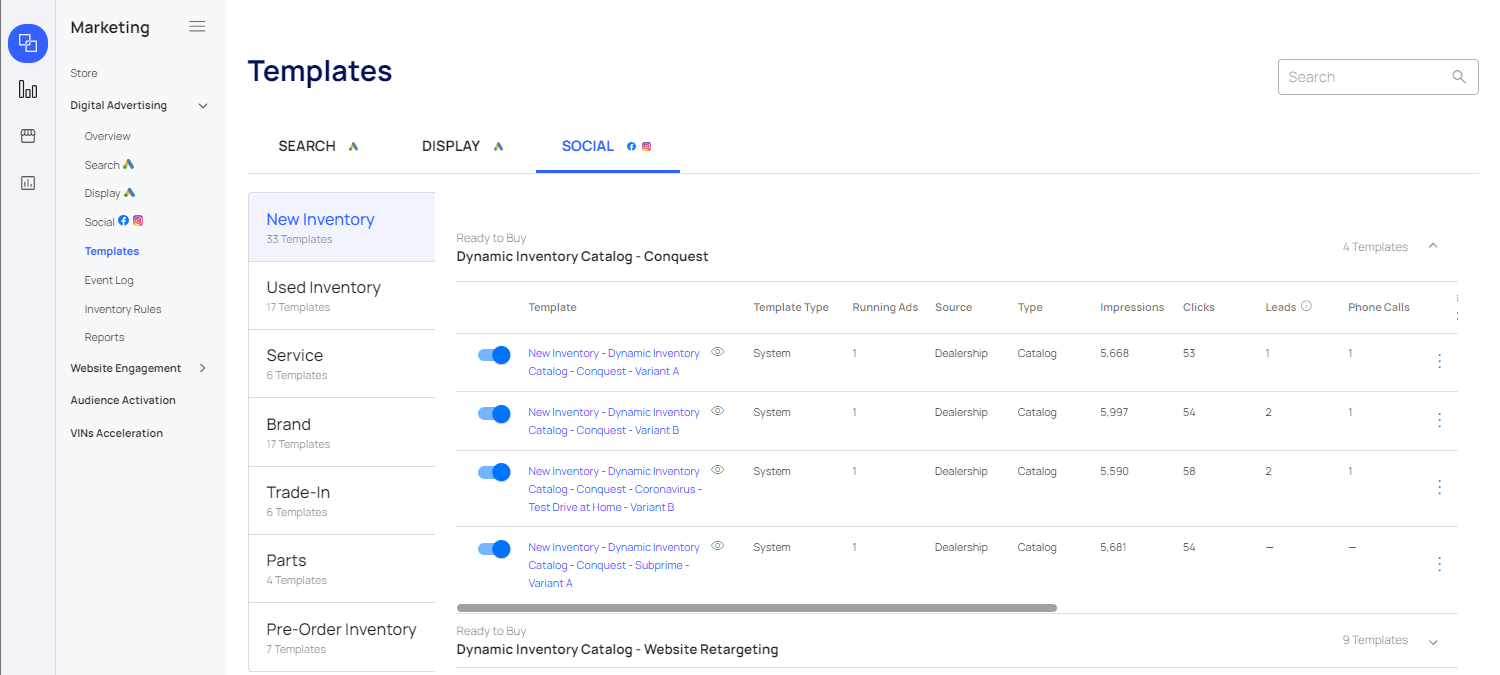The width and height of the screenshot is (1500, 675).
Task: Preview Conquest Variant B template with eye icon
Action: click(717, 411)
